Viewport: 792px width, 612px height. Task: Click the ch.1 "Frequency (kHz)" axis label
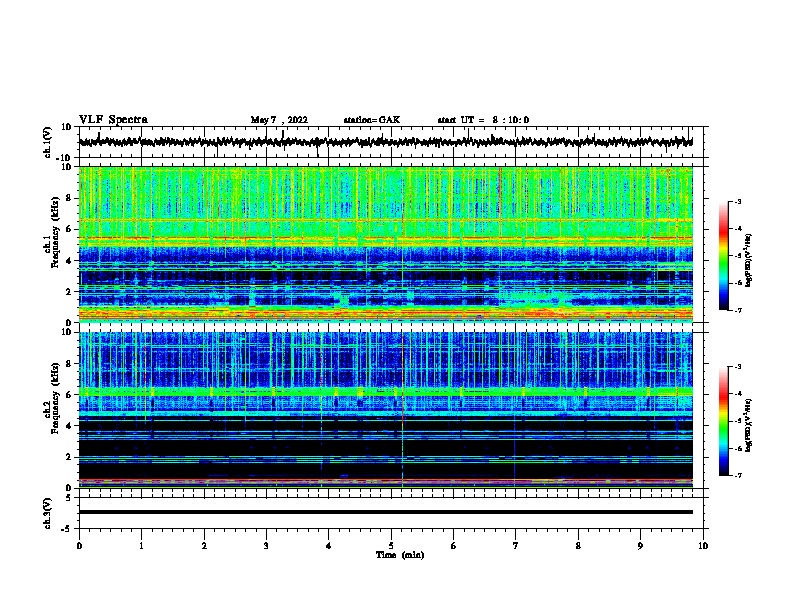[55, 232]
